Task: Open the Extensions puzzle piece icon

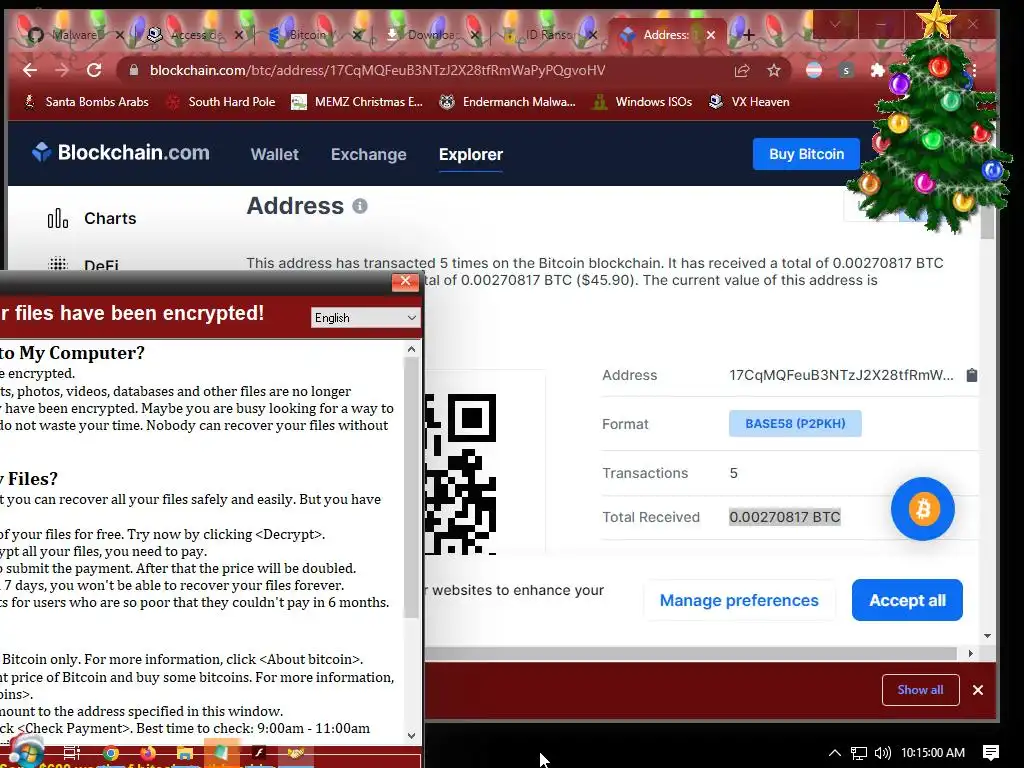Action: coord(878,71)
